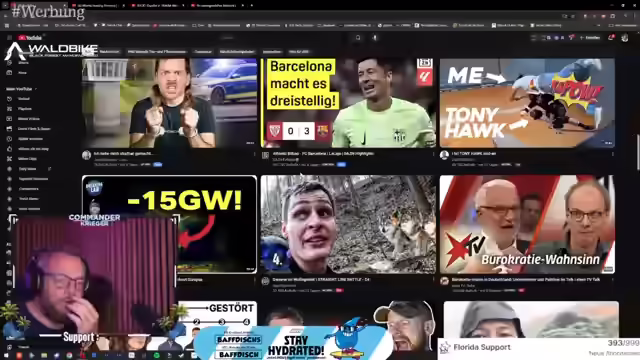Image resolution: width=640 pixels, height=360 pixels.
Task: Open channel avatar under the Tony Hawk video
Action: tap(444, 155)
